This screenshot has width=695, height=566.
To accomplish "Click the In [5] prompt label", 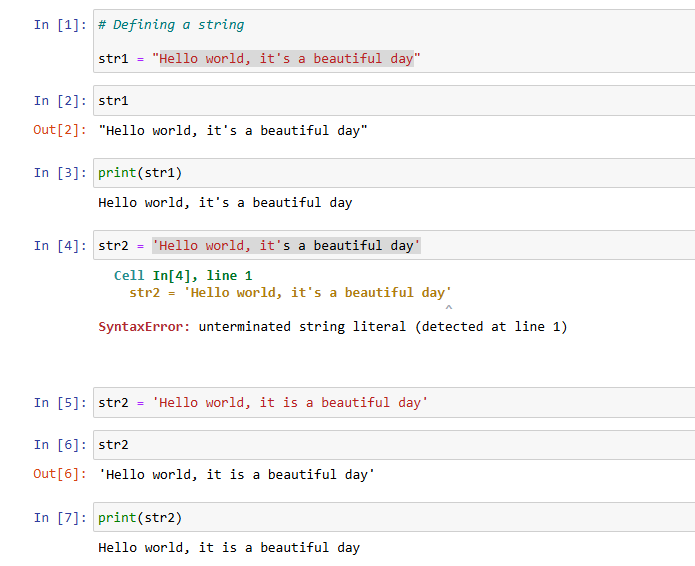I will pyautogui.click(x=60, y=402).
